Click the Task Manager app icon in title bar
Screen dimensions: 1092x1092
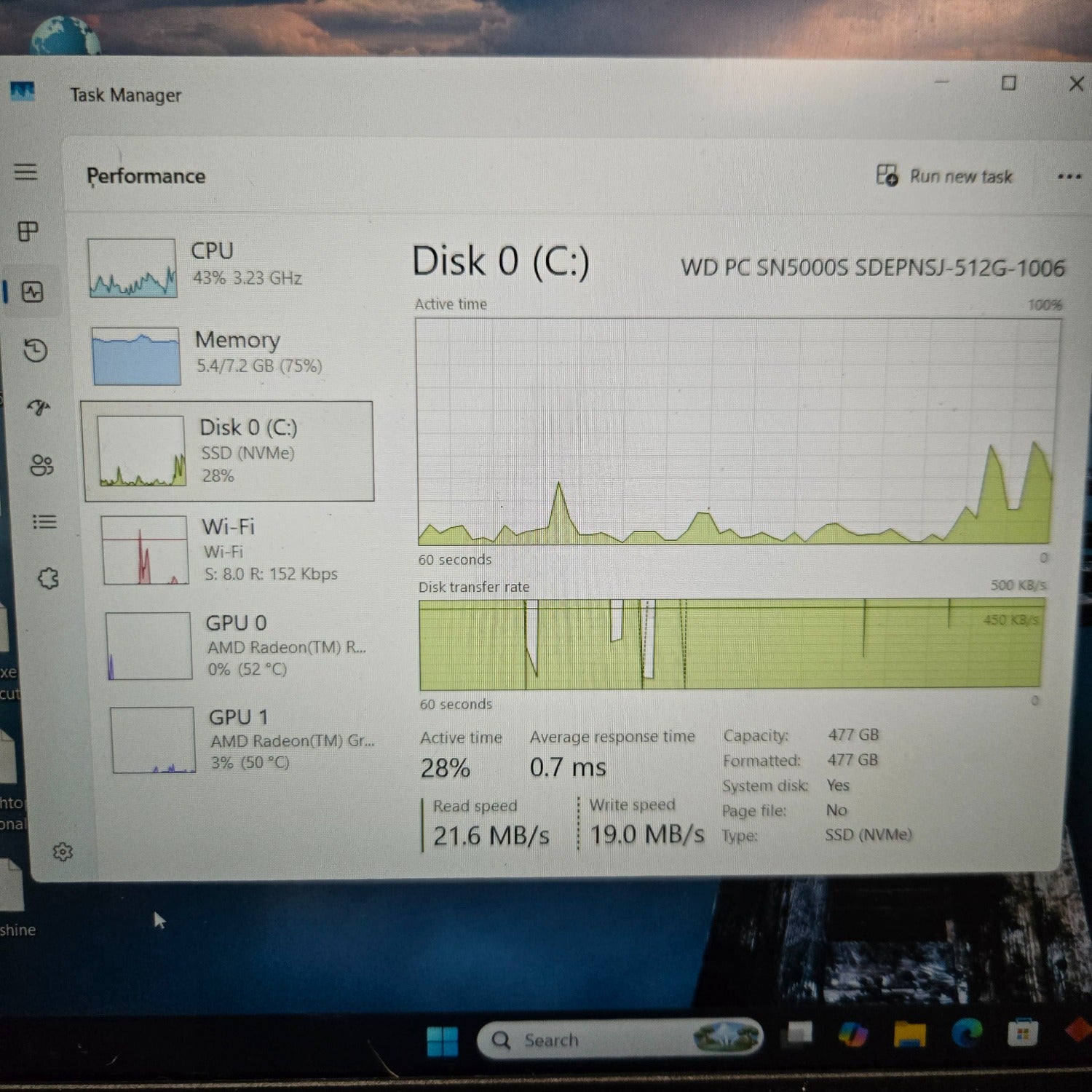click(x=23, y=92)
